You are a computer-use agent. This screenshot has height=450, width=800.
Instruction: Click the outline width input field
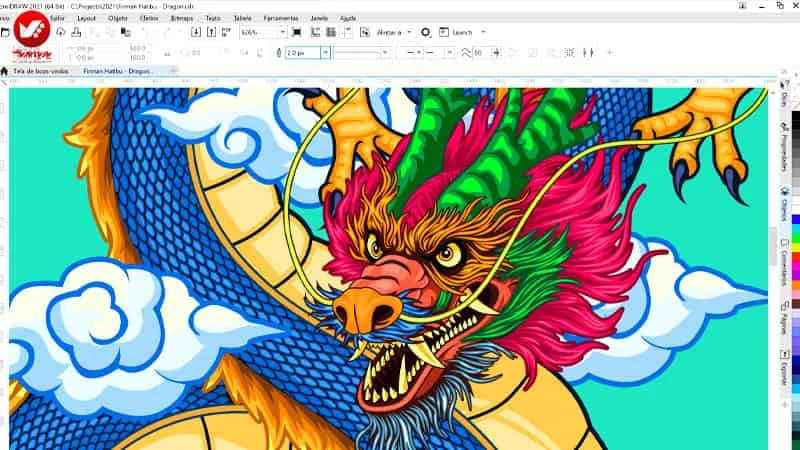(x=303, y=53)
